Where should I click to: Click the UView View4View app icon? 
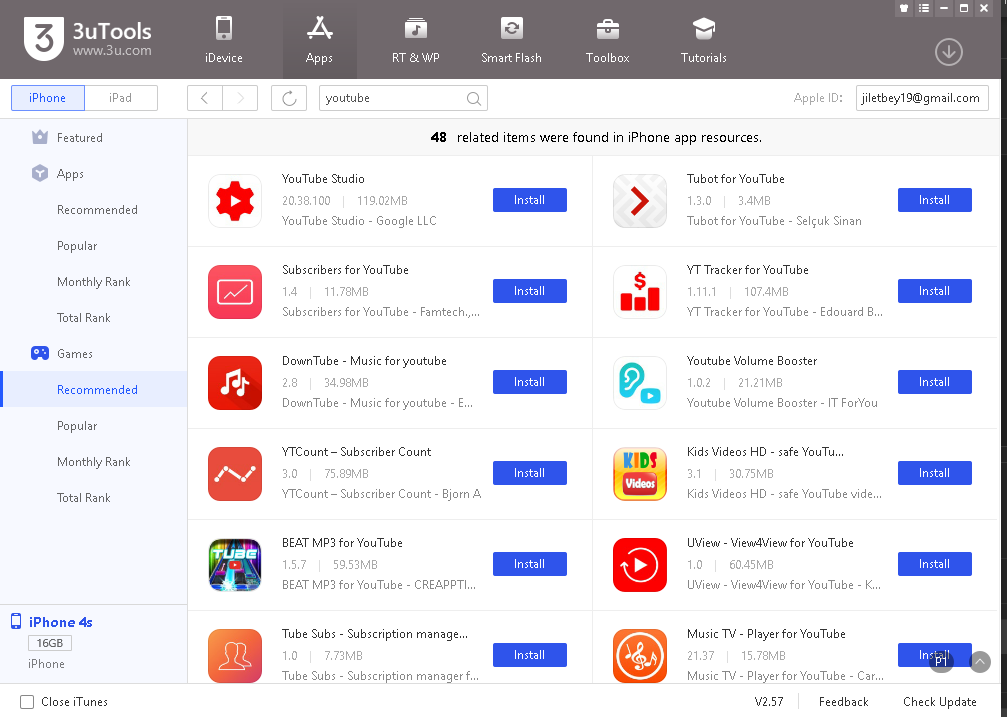coord(640,565)
